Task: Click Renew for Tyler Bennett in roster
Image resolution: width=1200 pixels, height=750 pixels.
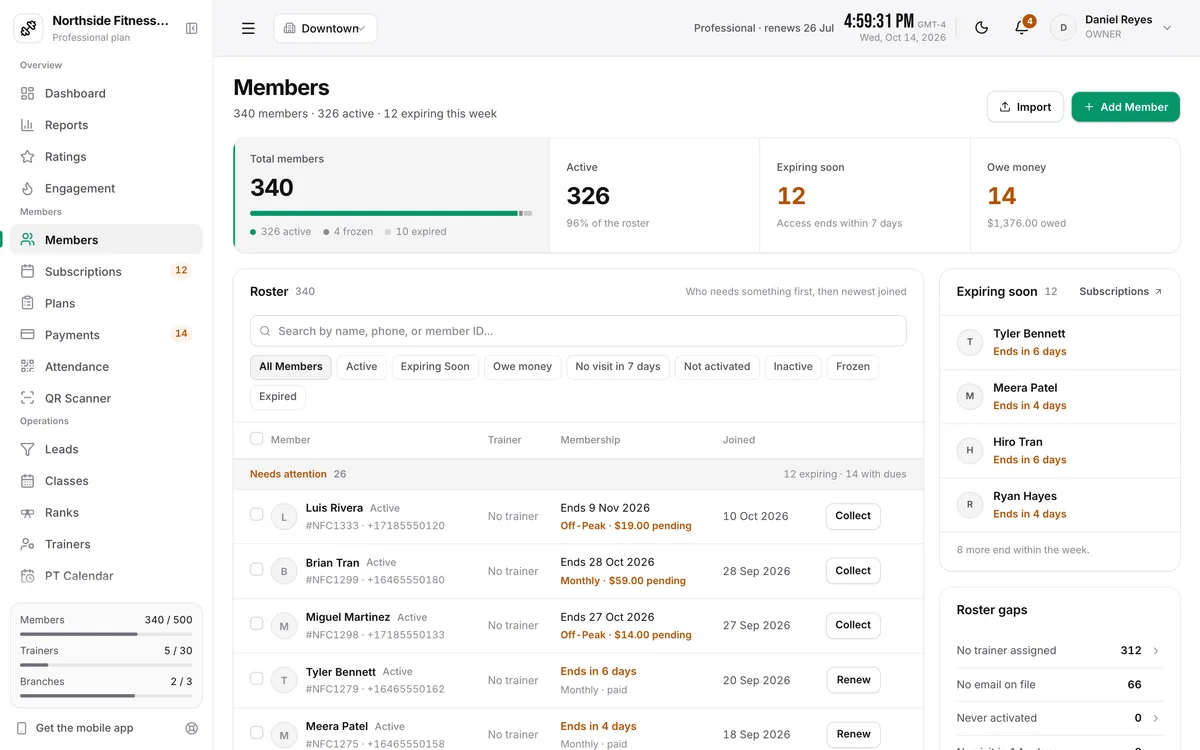Action: click(853, 680)
